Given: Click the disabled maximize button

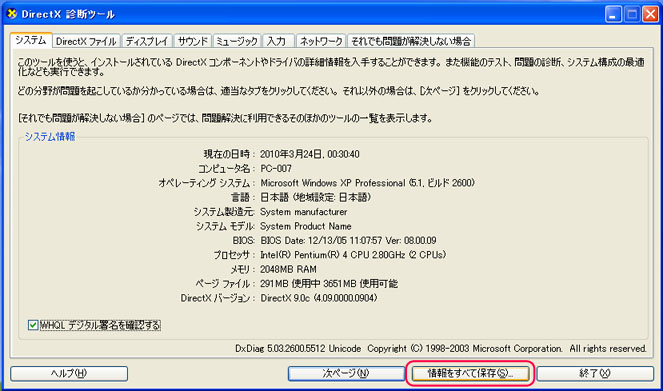Looking at the screenshot, I should (632, 14).
